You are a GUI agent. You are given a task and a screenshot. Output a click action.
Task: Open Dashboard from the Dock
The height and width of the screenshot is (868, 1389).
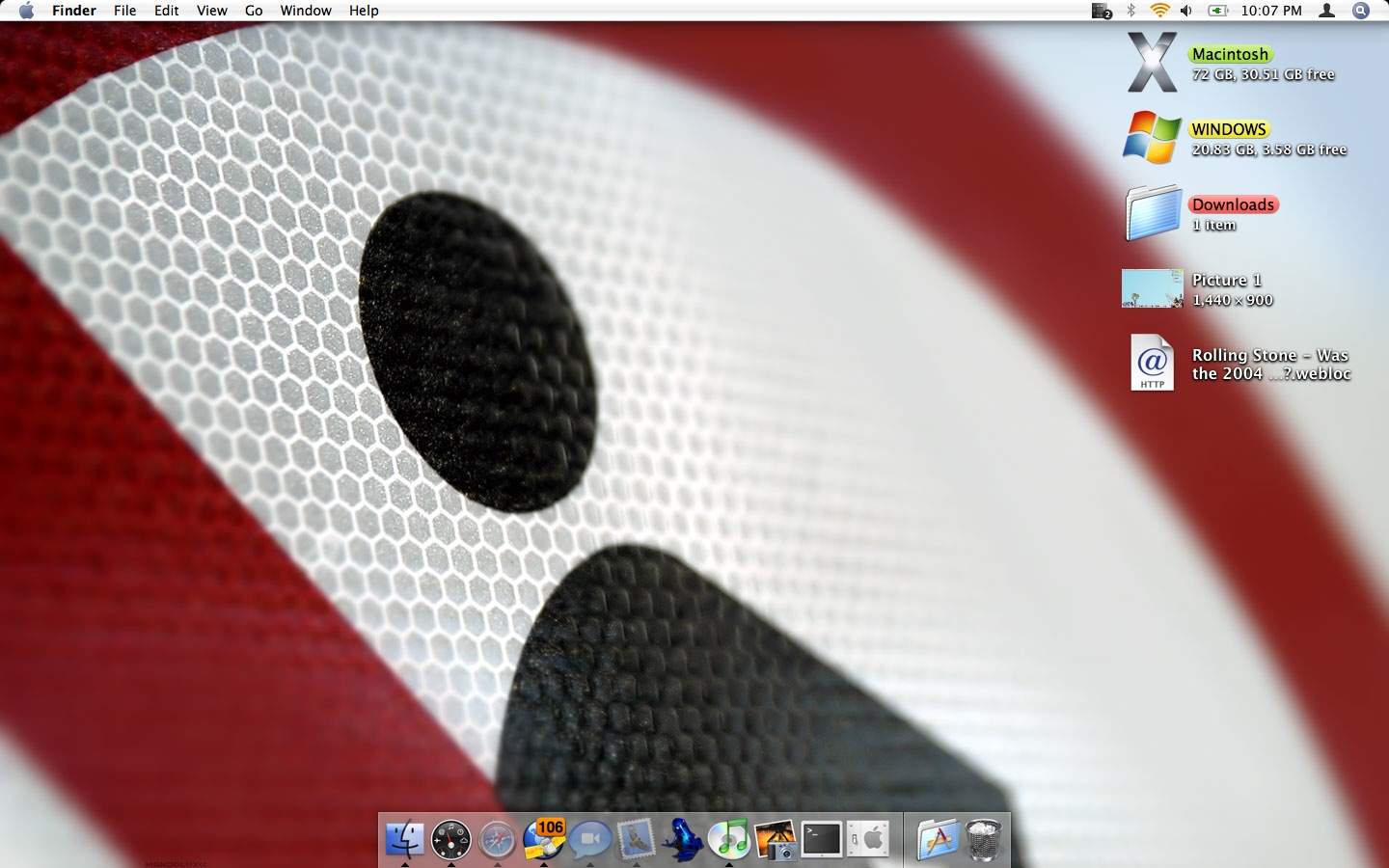450,839
